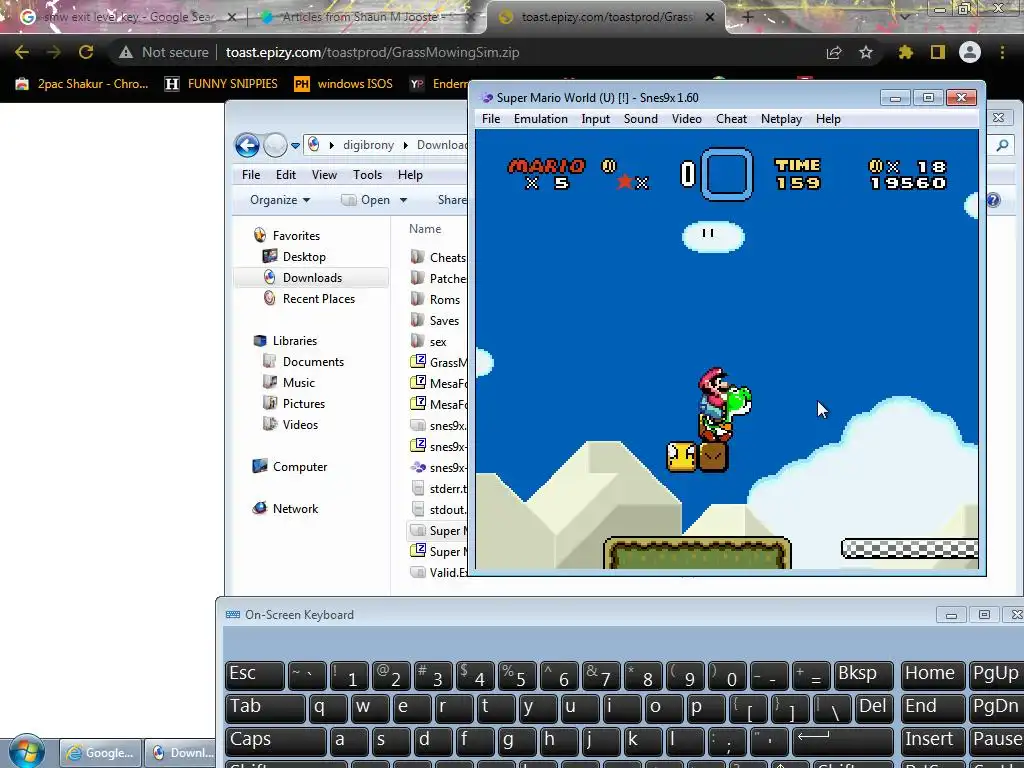Click Not secure warning icon

point(125,52)
